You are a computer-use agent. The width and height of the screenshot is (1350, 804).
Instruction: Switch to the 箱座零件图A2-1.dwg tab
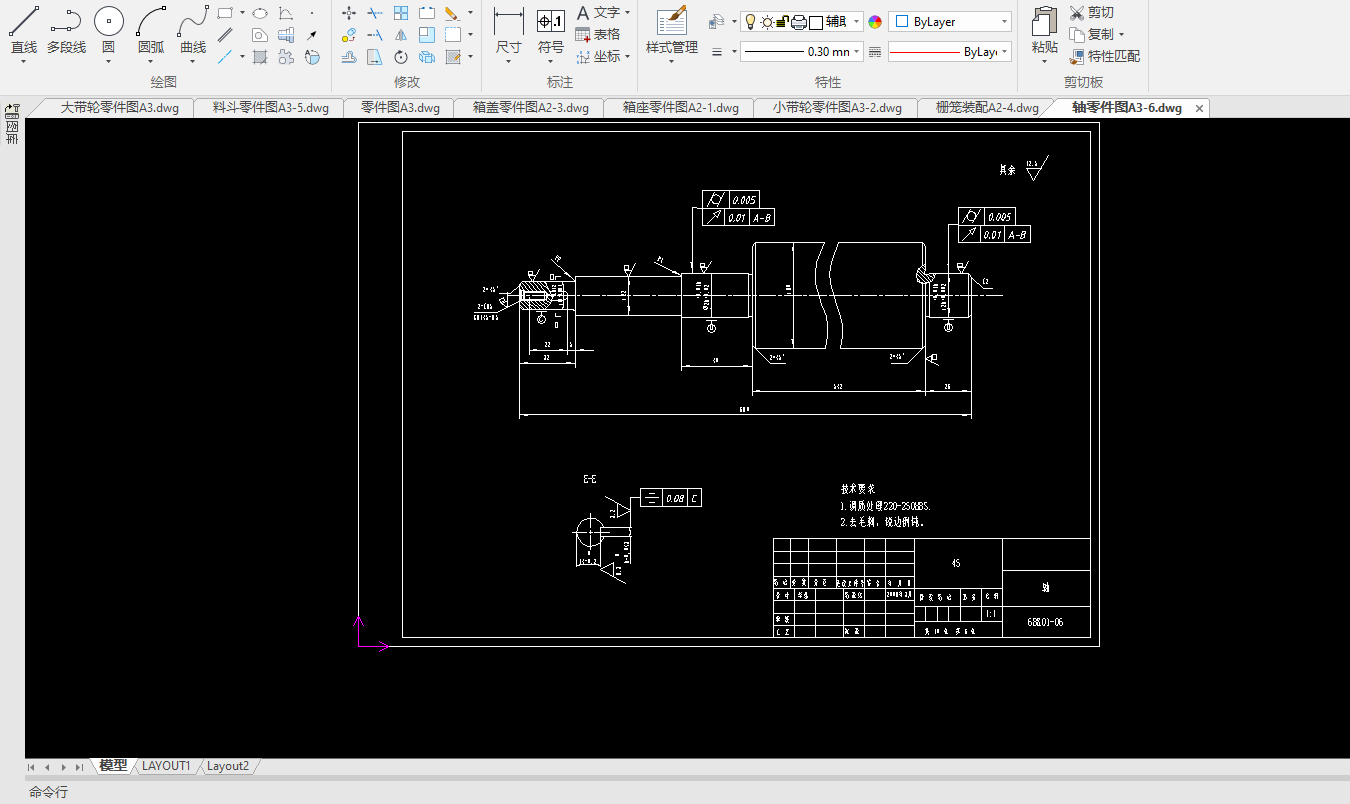(x=680, y=108)
